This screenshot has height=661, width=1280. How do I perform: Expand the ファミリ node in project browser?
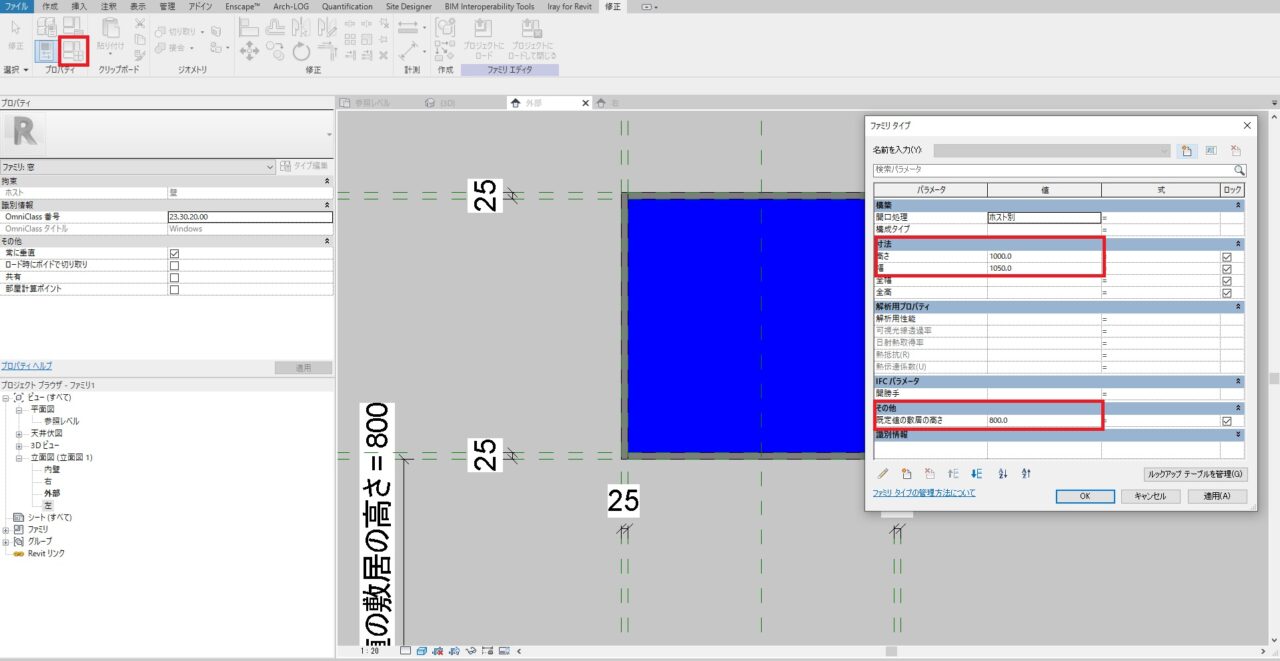[6, 529]
